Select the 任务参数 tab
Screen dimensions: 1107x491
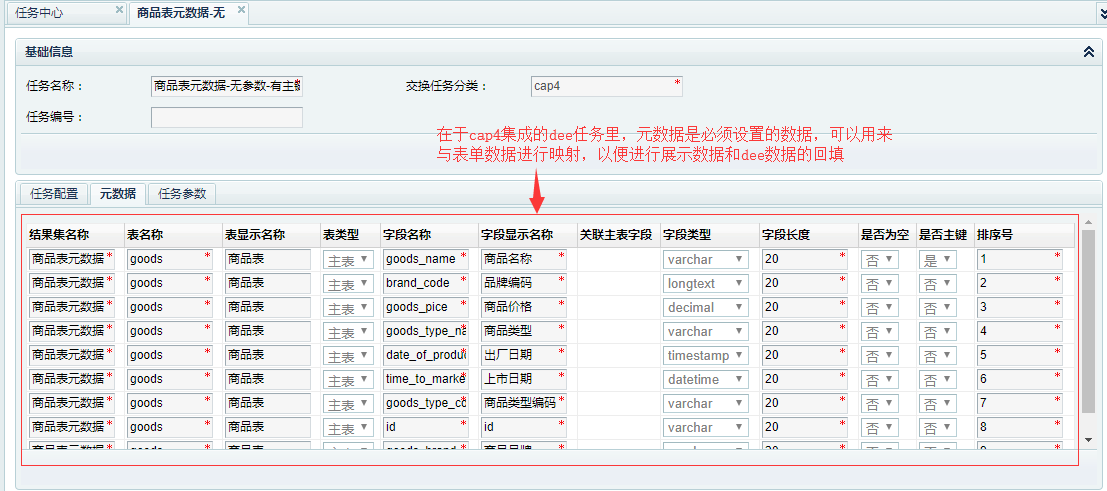click(x=182, y=194)
